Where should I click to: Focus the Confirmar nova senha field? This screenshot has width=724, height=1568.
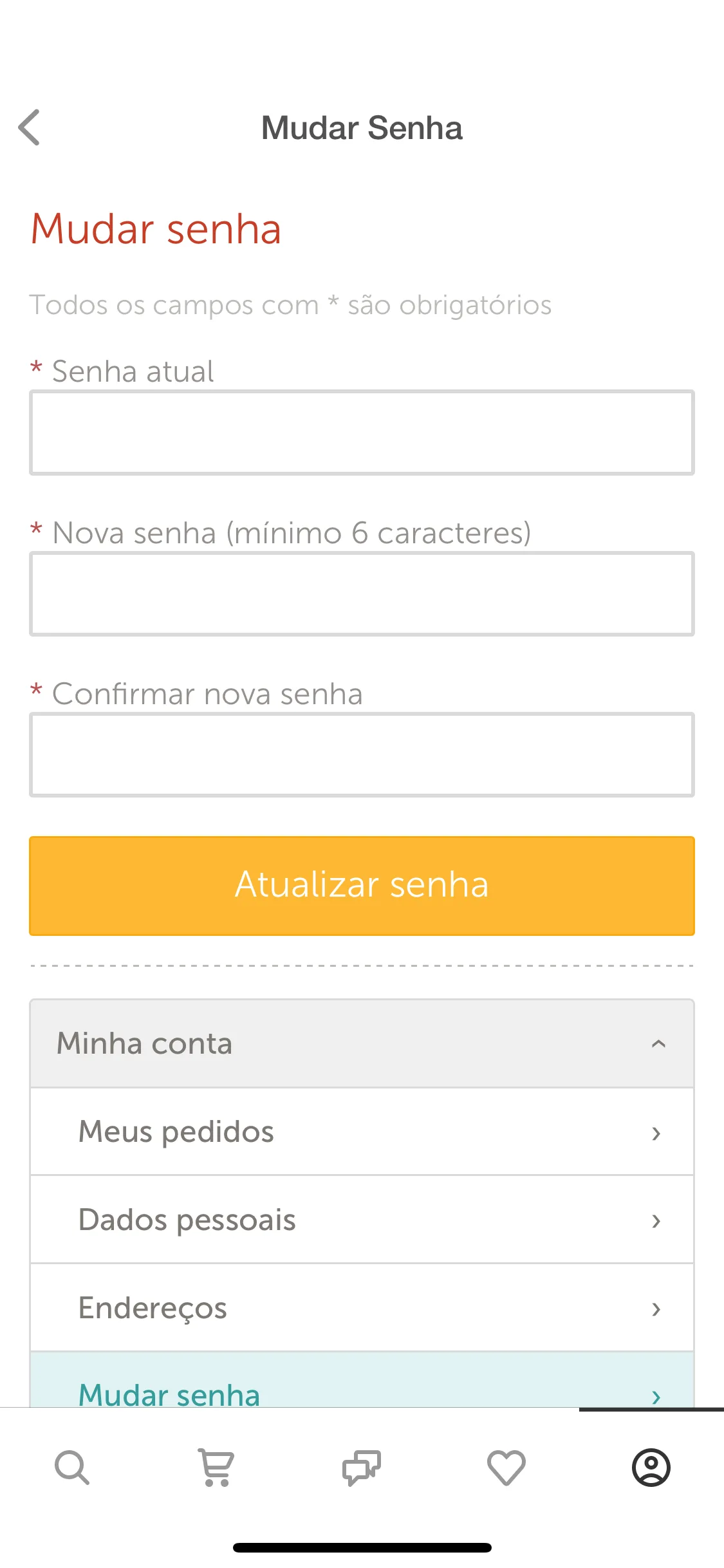point(362,754)
